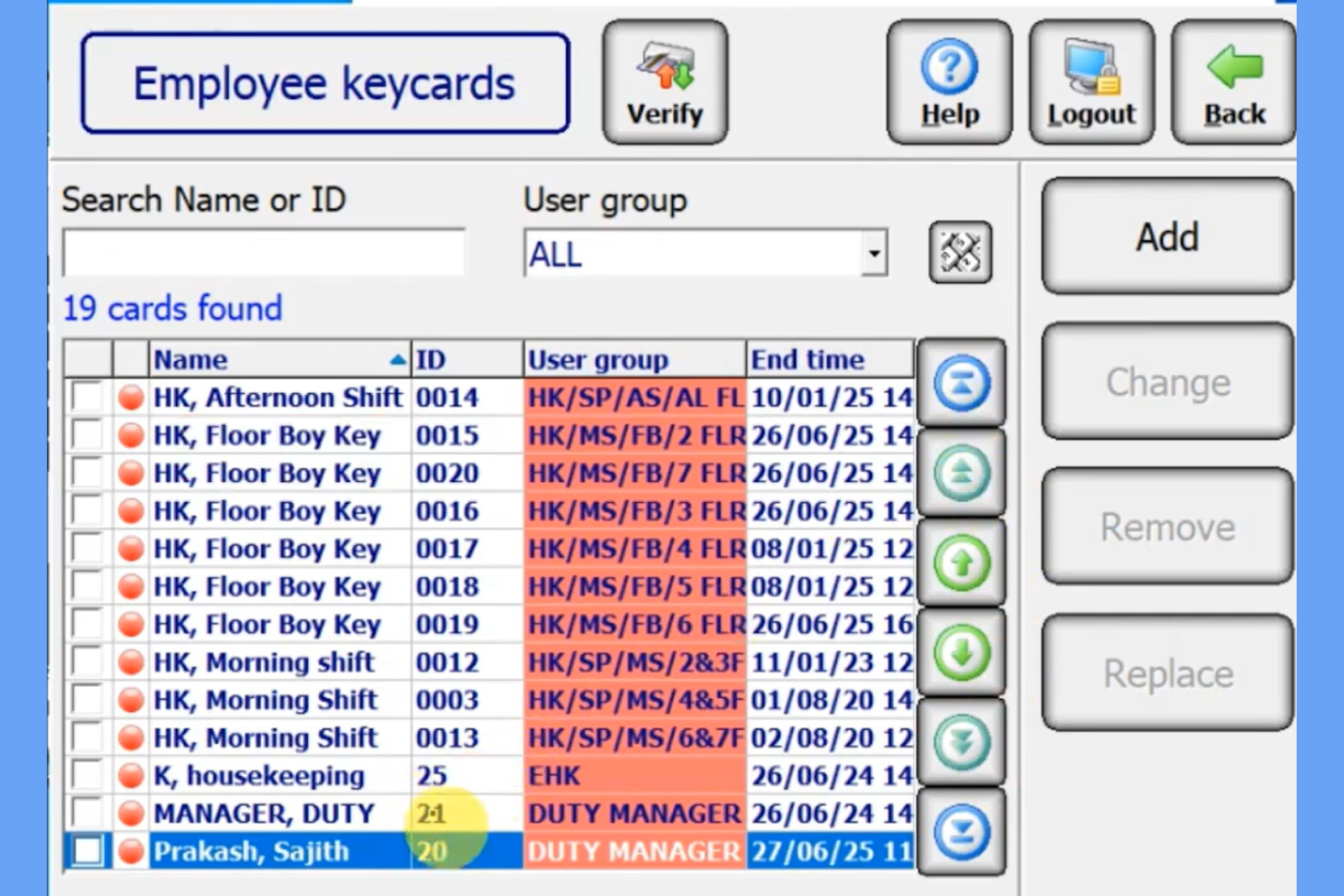Click end time 10/01/25 cell
1344x896 pixels.
830,398
